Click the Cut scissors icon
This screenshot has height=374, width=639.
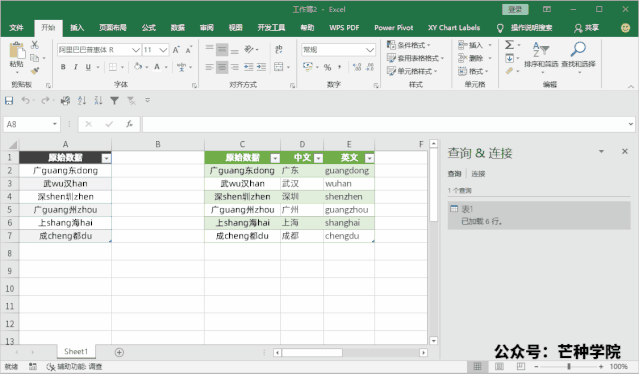click(x=35, y=45)
